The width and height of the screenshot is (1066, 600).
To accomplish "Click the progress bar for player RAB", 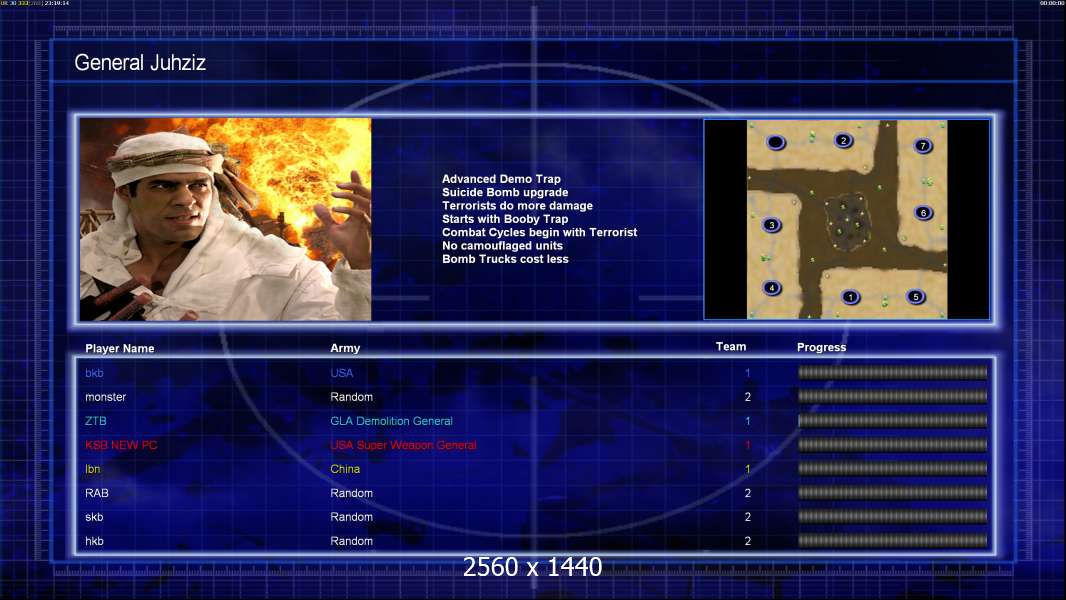I will (892, 493).
